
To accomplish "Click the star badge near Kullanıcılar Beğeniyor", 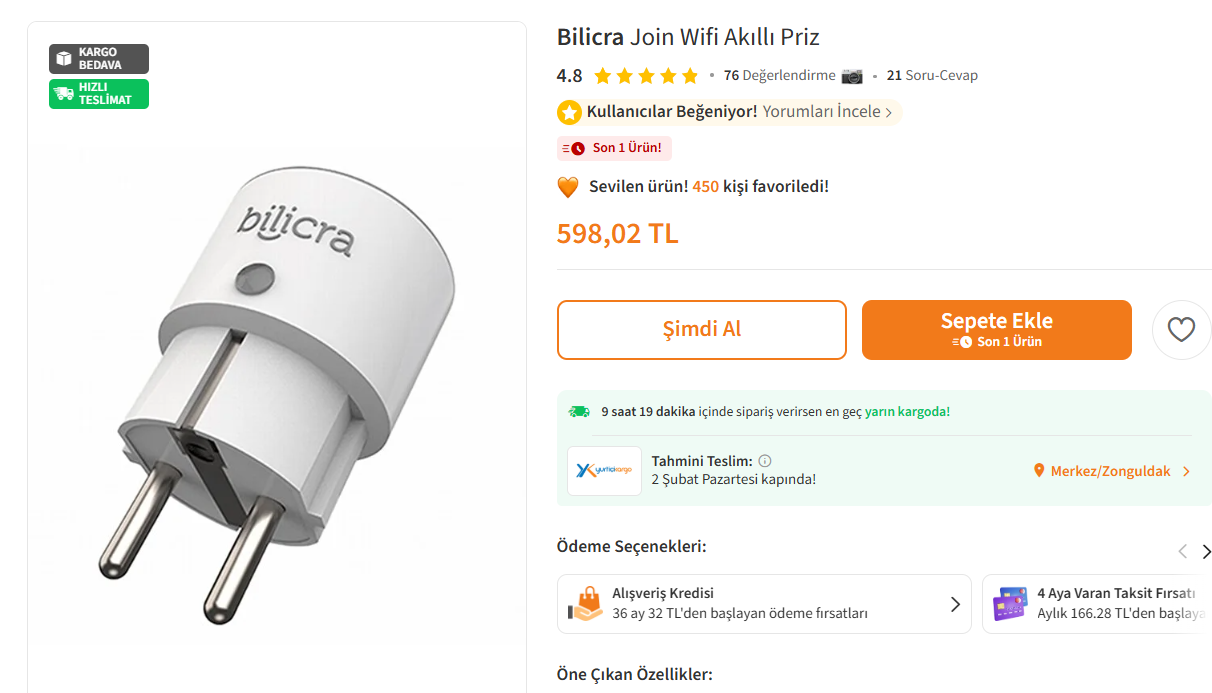I will 569,112.
